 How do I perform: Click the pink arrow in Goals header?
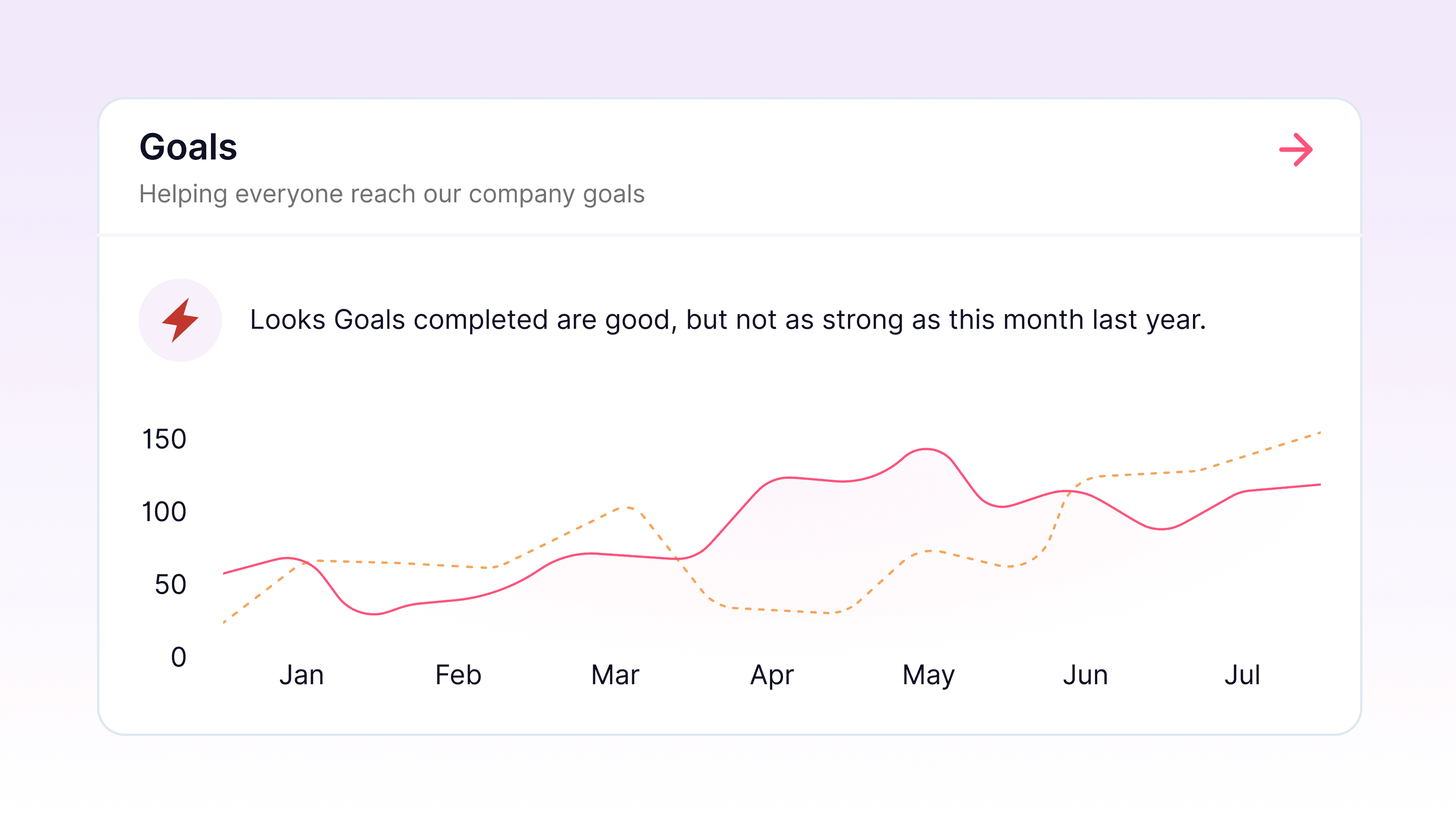click(1295, 149)
